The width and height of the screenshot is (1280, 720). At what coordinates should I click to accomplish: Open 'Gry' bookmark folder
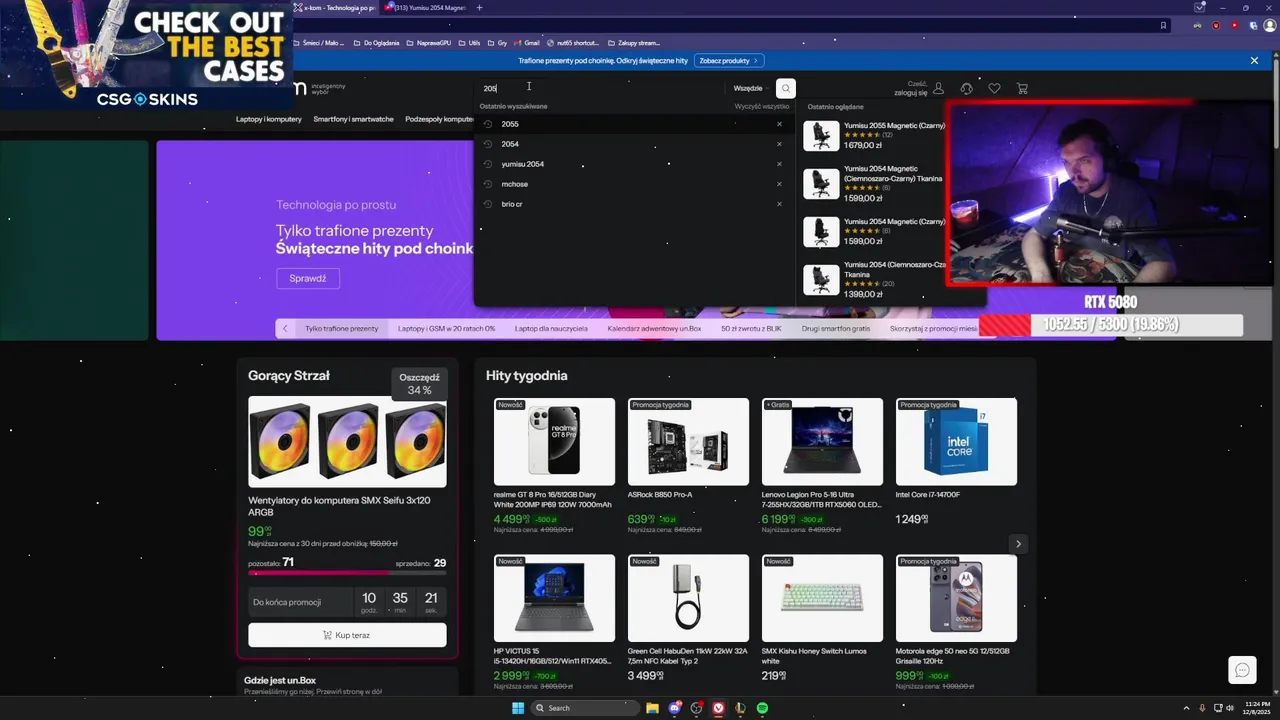pos(498,43)
